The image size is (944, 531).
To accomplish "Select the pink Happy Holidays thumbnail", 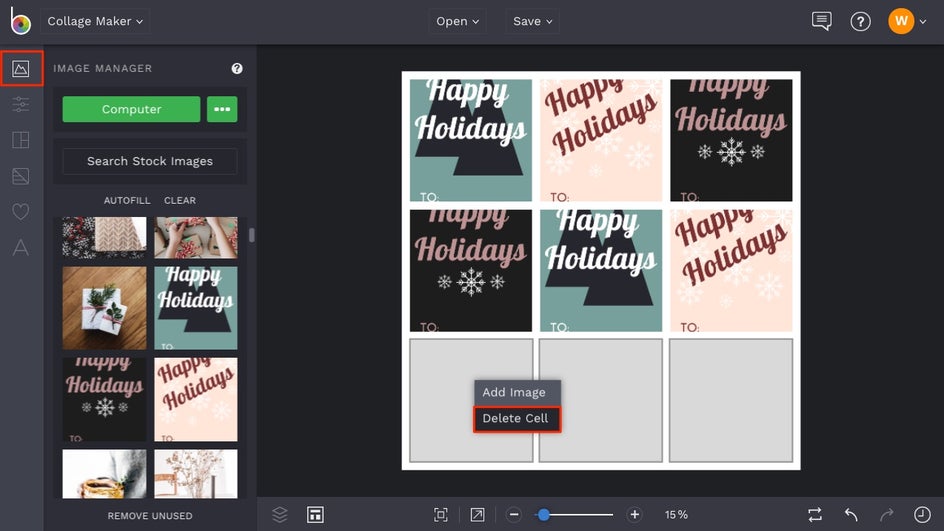I will coord(196,400).
